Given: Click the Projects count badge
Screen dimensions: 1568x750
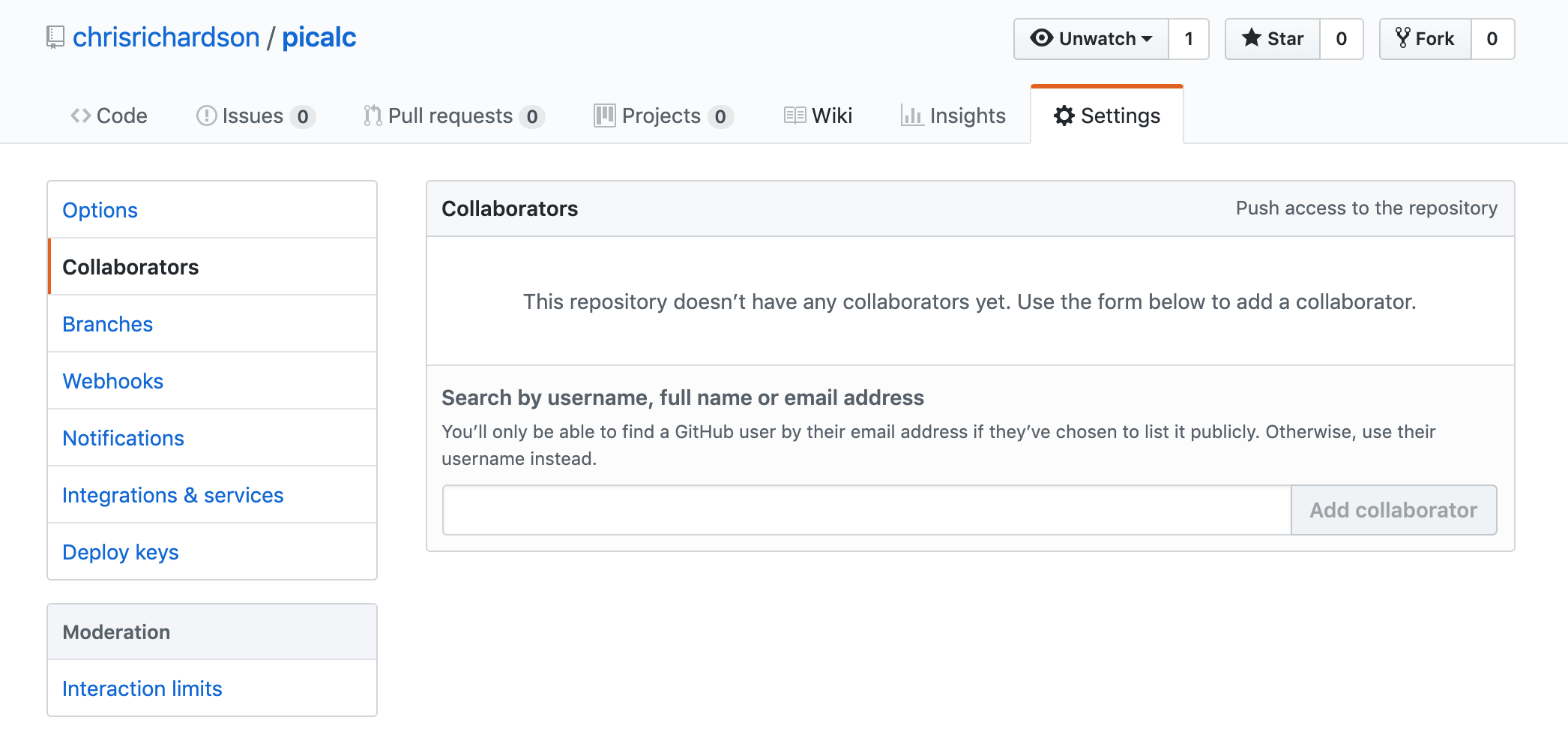Looking at the screenshot, I should click(720, 116).
